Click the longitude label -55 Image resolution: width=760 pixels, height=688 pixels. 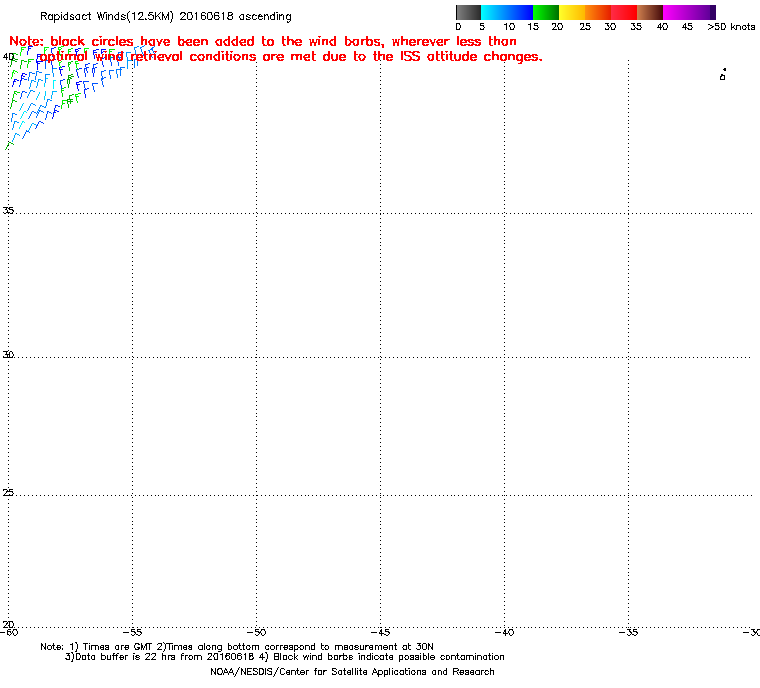pos(132,632)
